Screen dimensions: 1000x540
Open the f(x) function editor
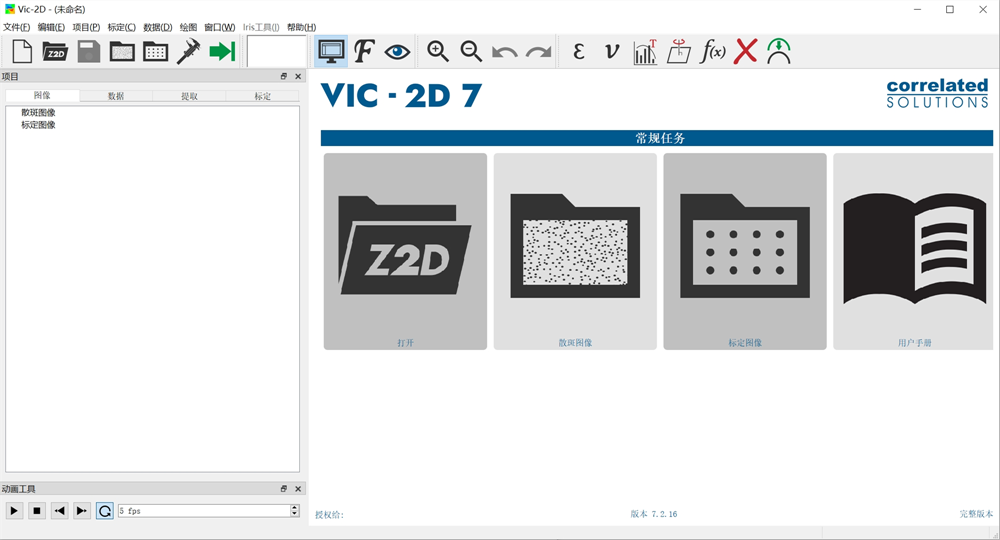click(x=712, y=52)
